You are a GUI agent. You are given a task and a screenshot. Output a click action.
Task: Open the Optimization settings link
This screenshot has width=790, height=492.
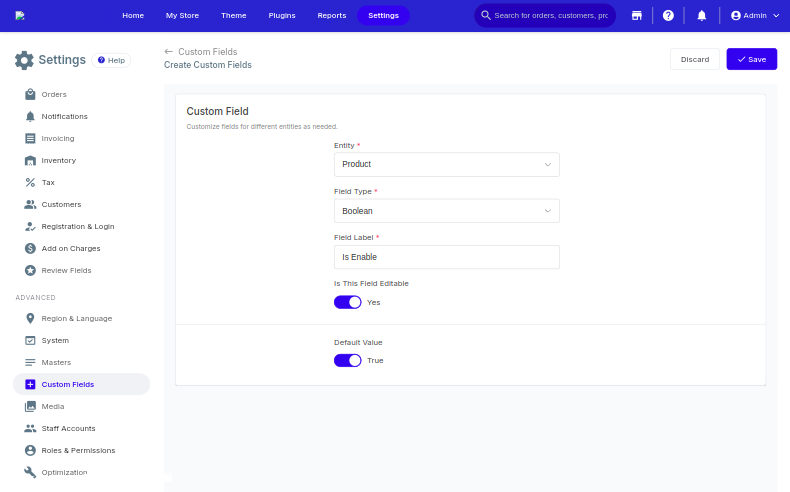pos(64,472)
